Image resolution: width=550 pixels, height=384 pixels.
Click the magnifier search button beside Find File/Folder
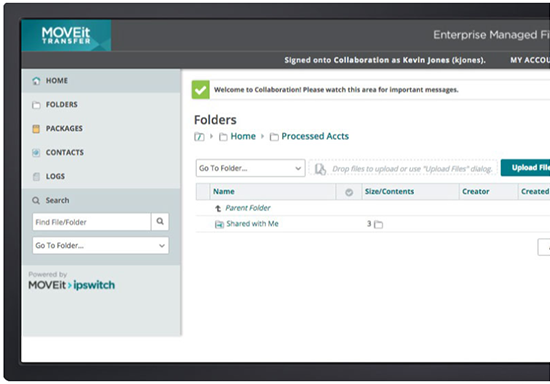point(160,221)
